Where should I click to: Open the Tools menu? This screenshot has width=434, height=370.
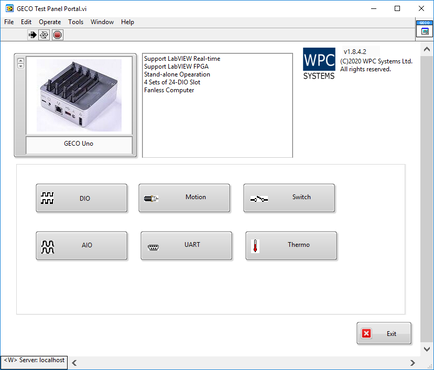[x=76, y=22]
